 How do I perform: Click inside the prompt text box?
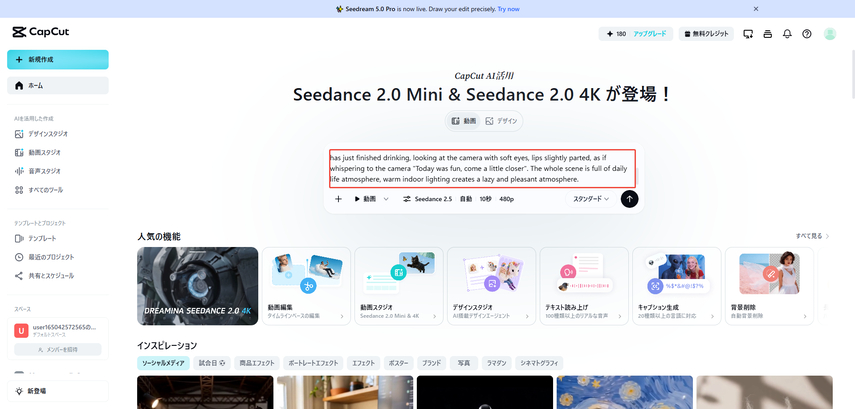point(482,169)
